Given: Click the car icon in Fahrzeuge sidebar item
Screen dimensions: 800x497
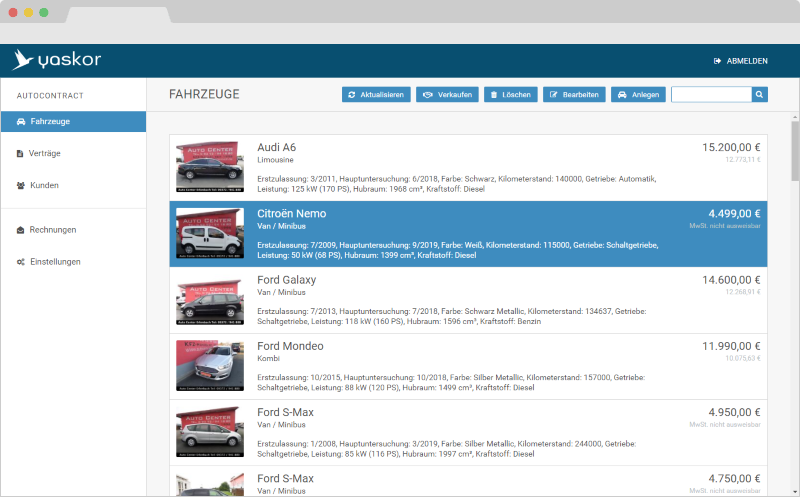Looking at the screenshot, I should tap(21, 121).
